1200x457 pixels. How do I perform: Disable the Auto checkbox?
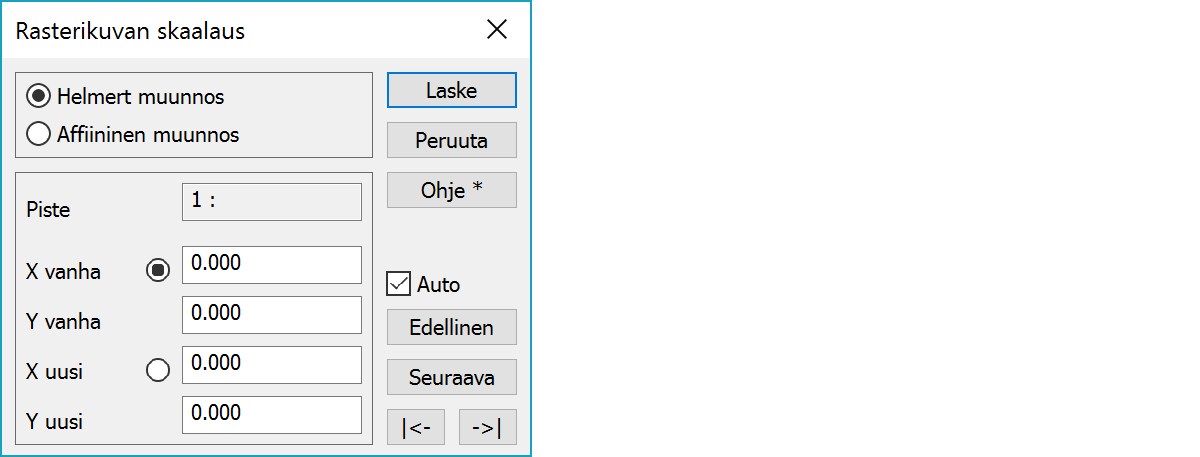(399, 284)
